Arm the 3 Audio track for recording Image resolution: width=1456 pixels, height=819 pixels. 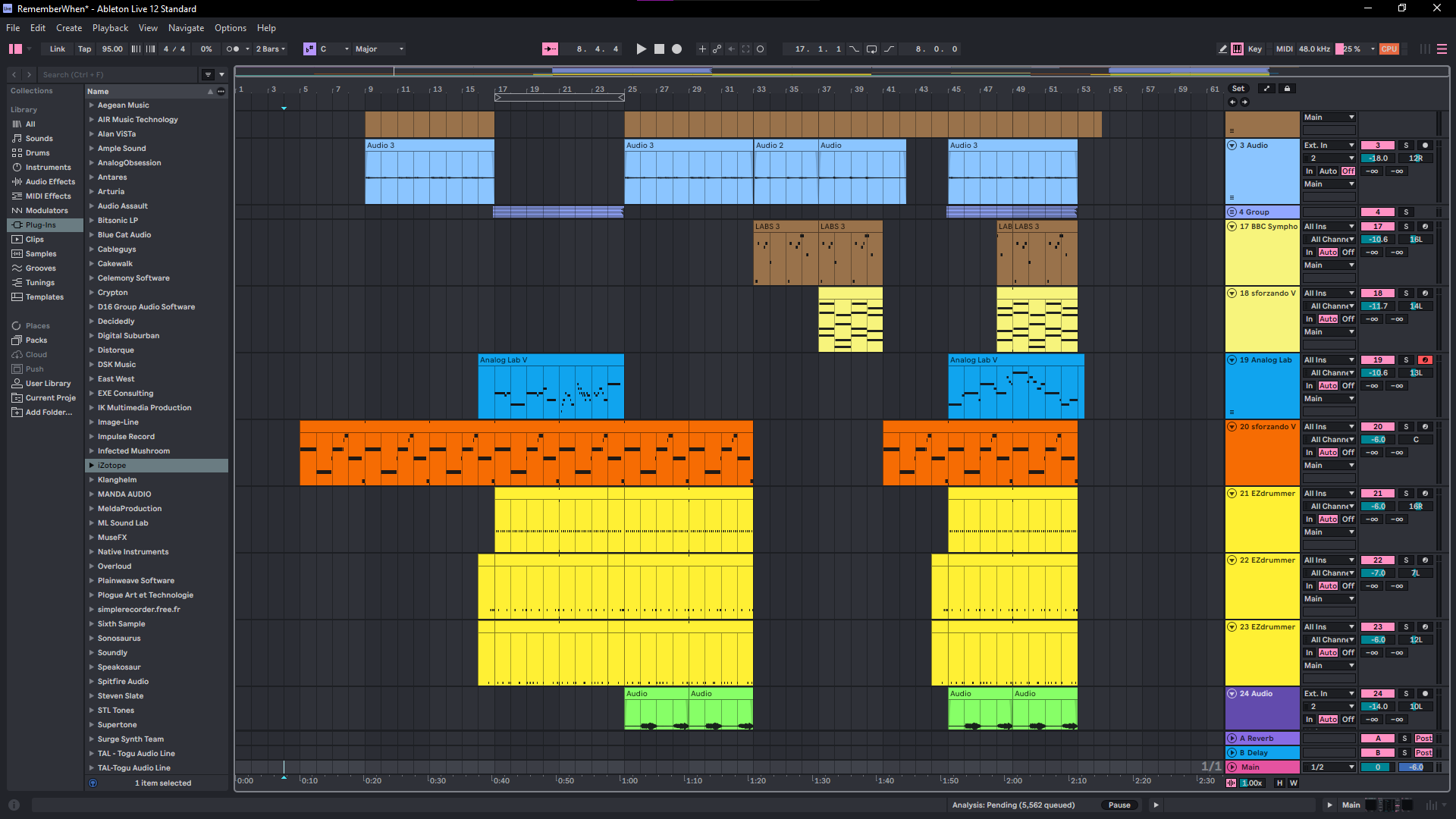click(x=1425, y=146)
